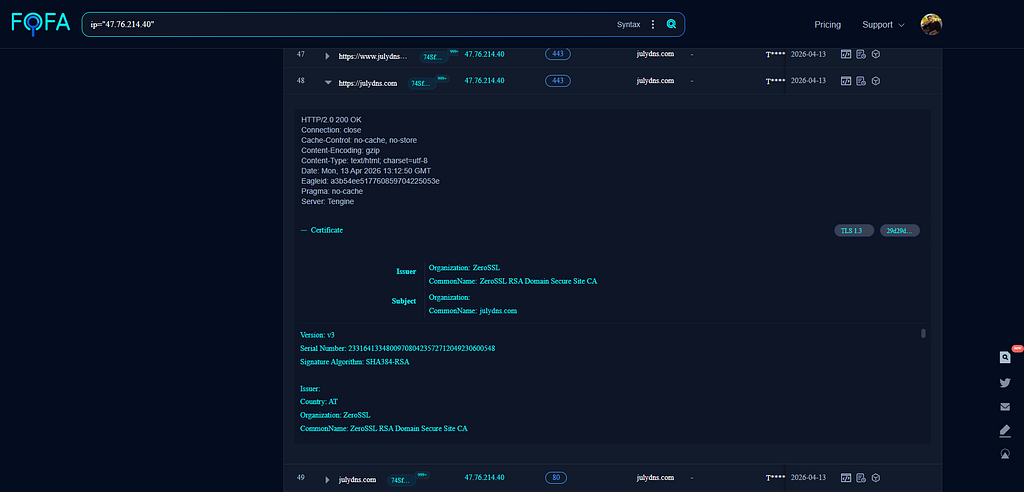Open the document search sidebar icon
1024x492 pixels.
pos(1005,357)
